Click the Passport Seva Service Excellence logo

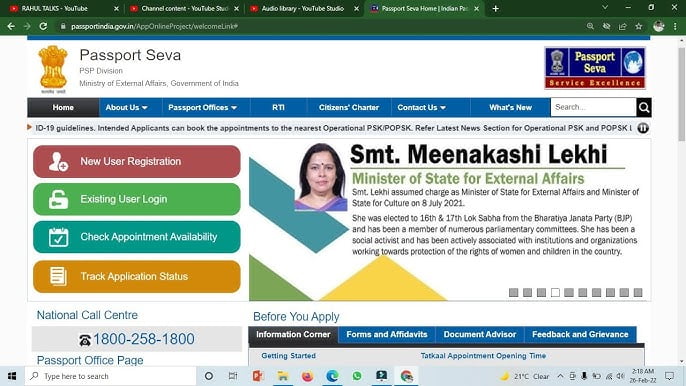click(x=595, y=68)
